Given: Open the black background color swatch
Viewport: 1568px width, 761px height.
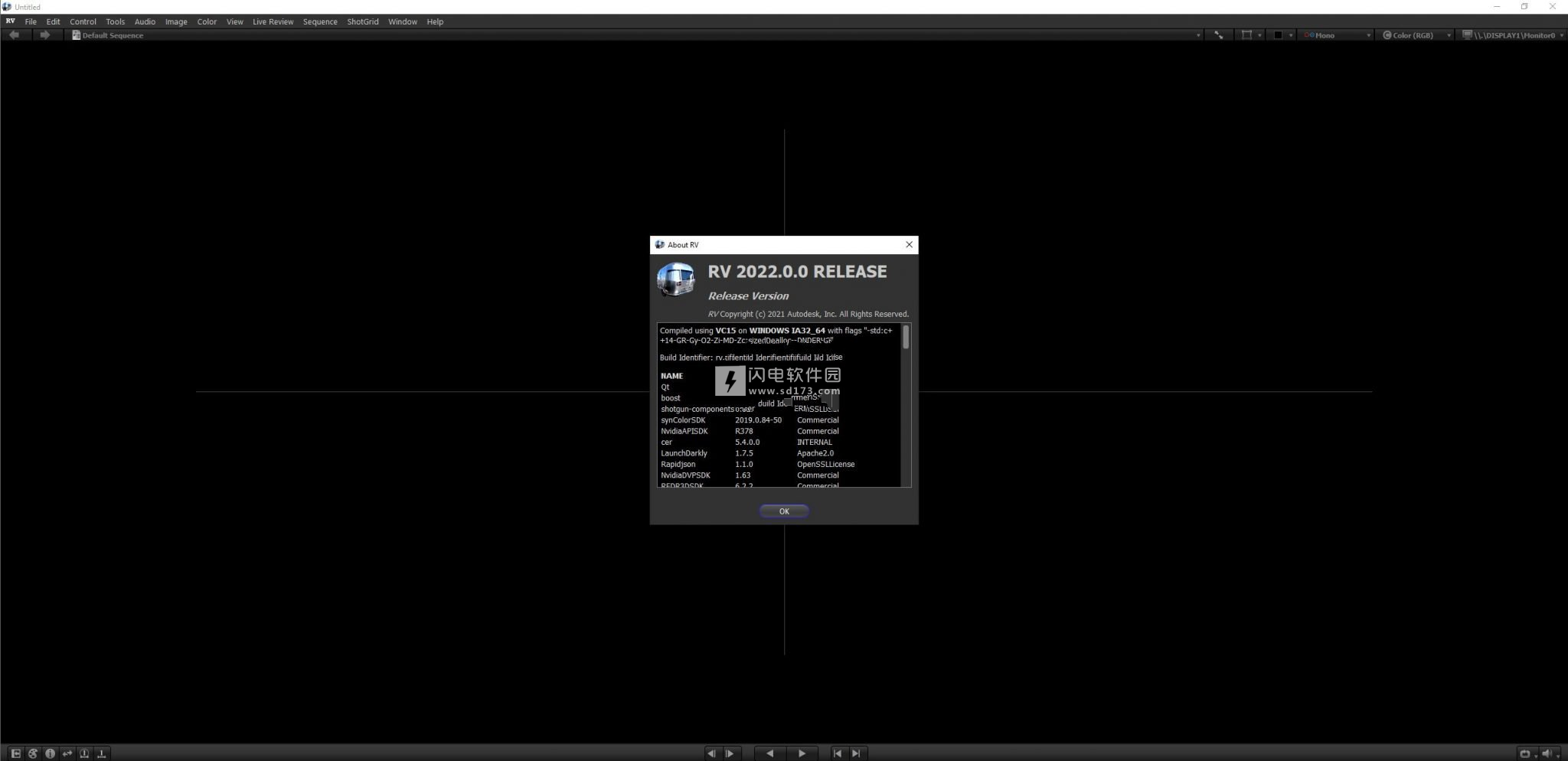Looking at the screenshot, I should 1278,35.
